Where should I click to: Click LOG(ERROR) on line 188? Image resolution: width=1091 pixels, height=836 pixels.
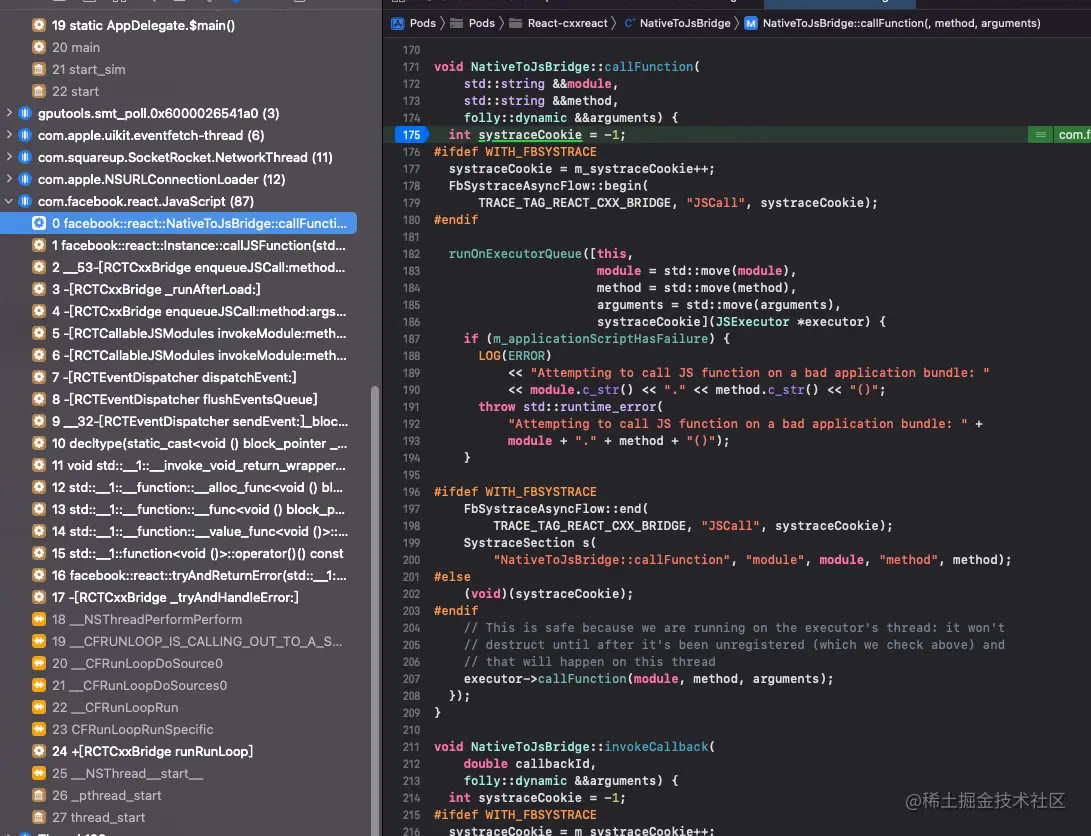[x=514, y=355]
